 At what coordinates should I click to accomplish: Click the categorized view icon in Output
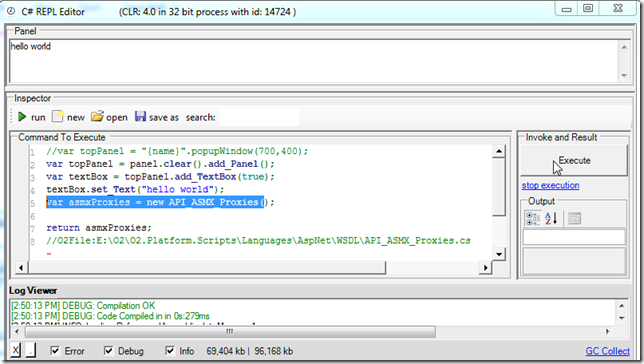point(533,218)
